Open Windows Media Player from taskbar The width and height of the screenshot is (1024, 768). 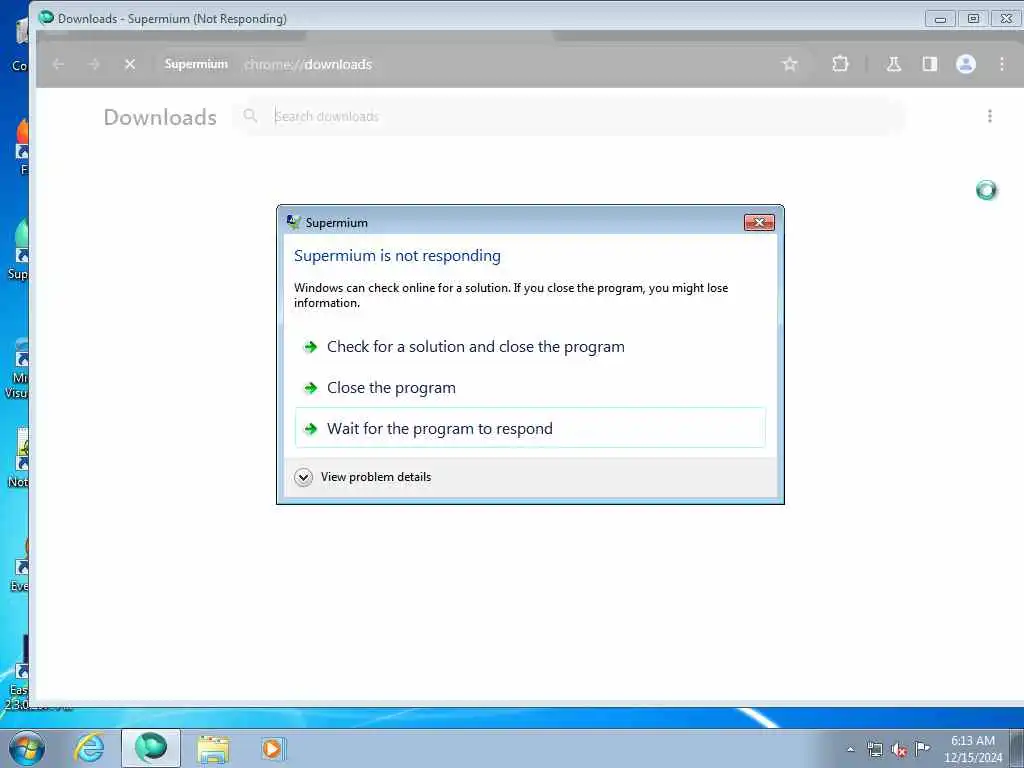point(272,749)
